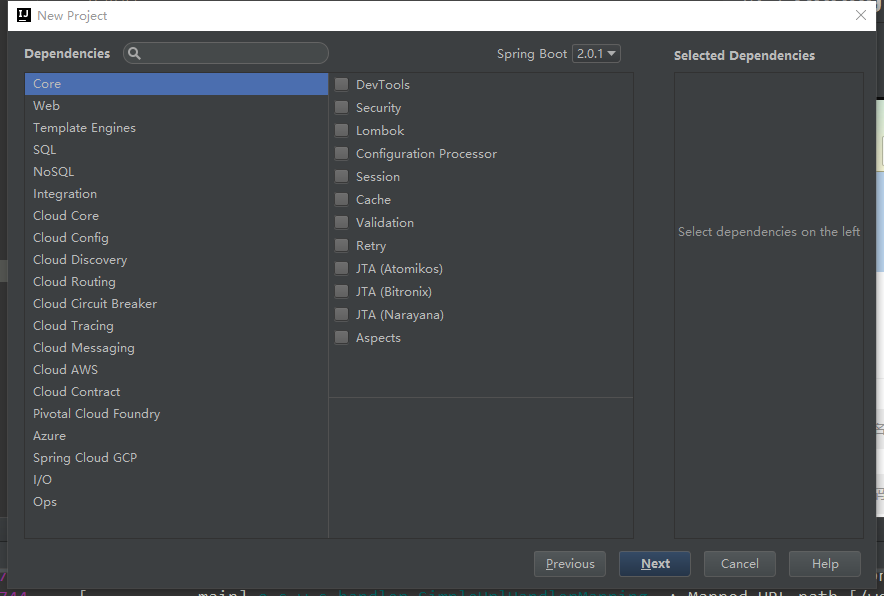Open Help for this dialog
This screenshot has width=884, height=596.
click(x=825, y=564)
